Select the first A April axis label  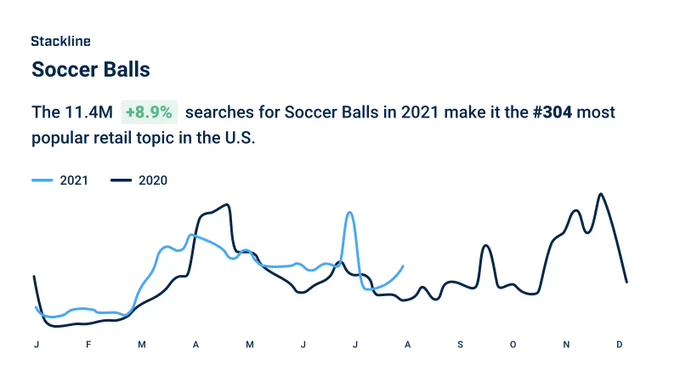click(x=196, y=344)
